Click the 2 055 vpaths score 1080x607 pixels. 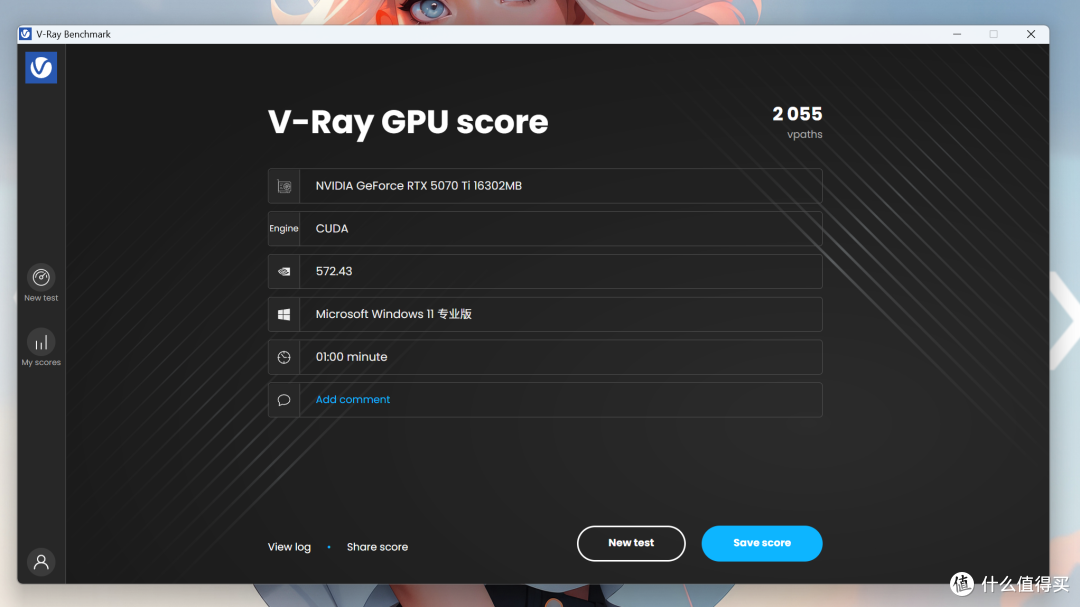coord(797,122)
